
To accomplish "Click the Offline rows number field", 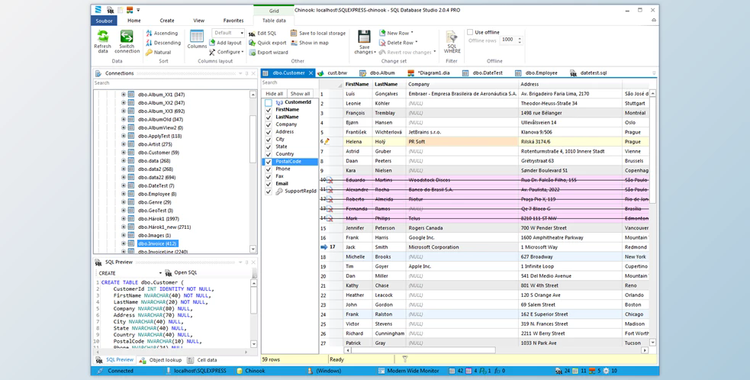I will pos(508,40).
